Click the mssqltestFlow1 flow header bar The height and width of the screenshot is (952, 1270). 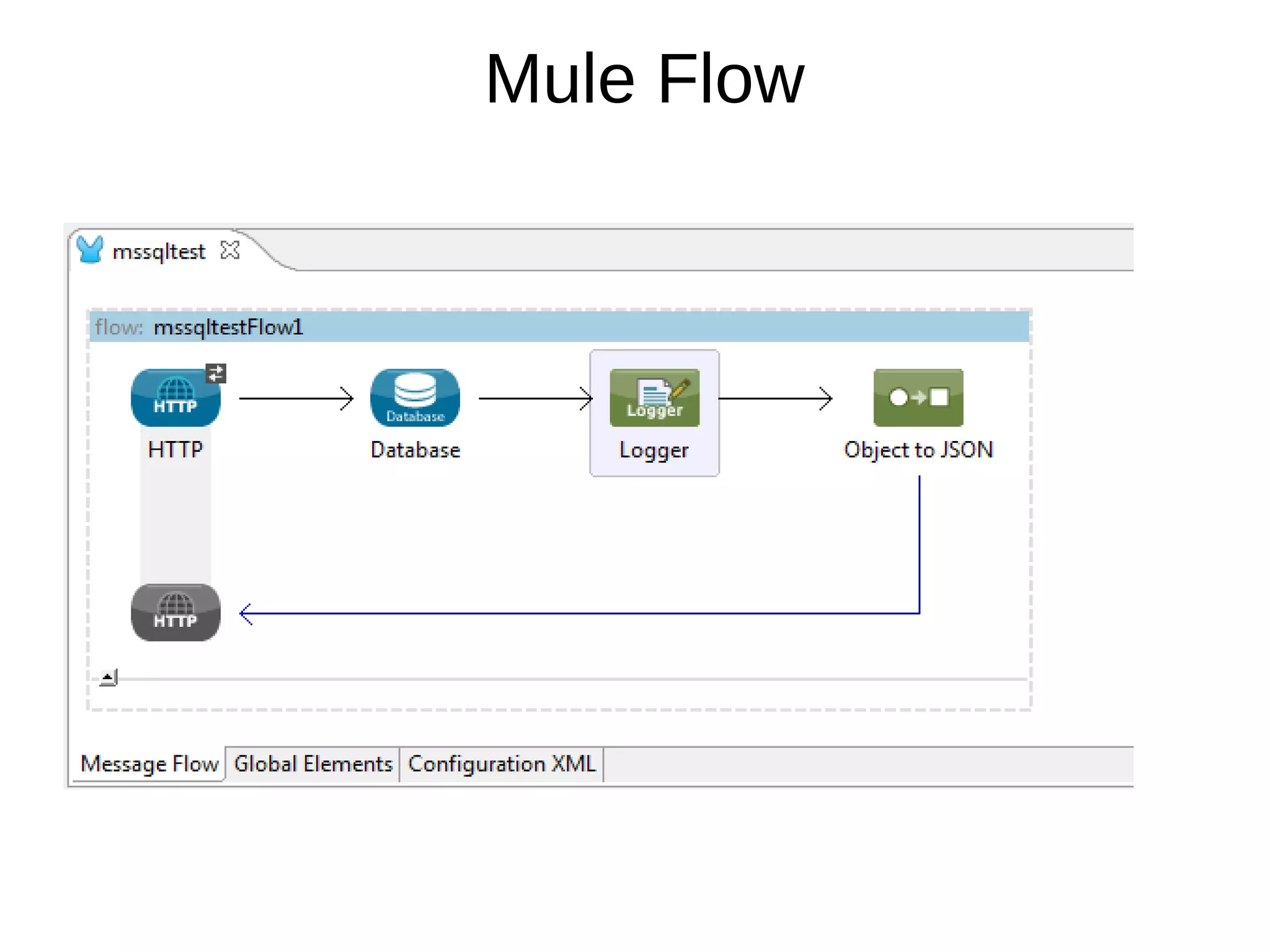point(558,327)
